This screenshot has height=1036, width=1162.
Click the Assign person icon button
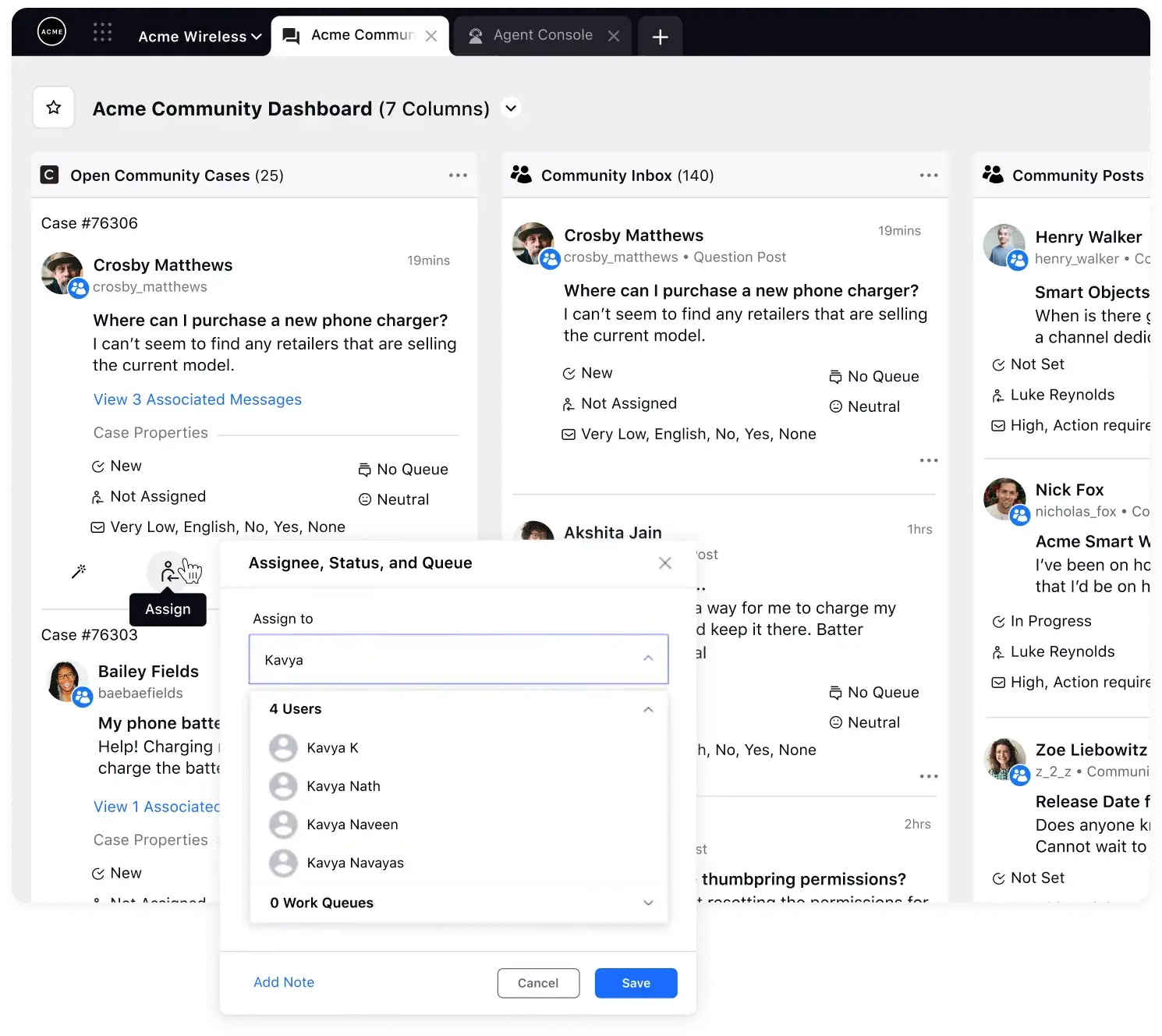tap(168, 573)
